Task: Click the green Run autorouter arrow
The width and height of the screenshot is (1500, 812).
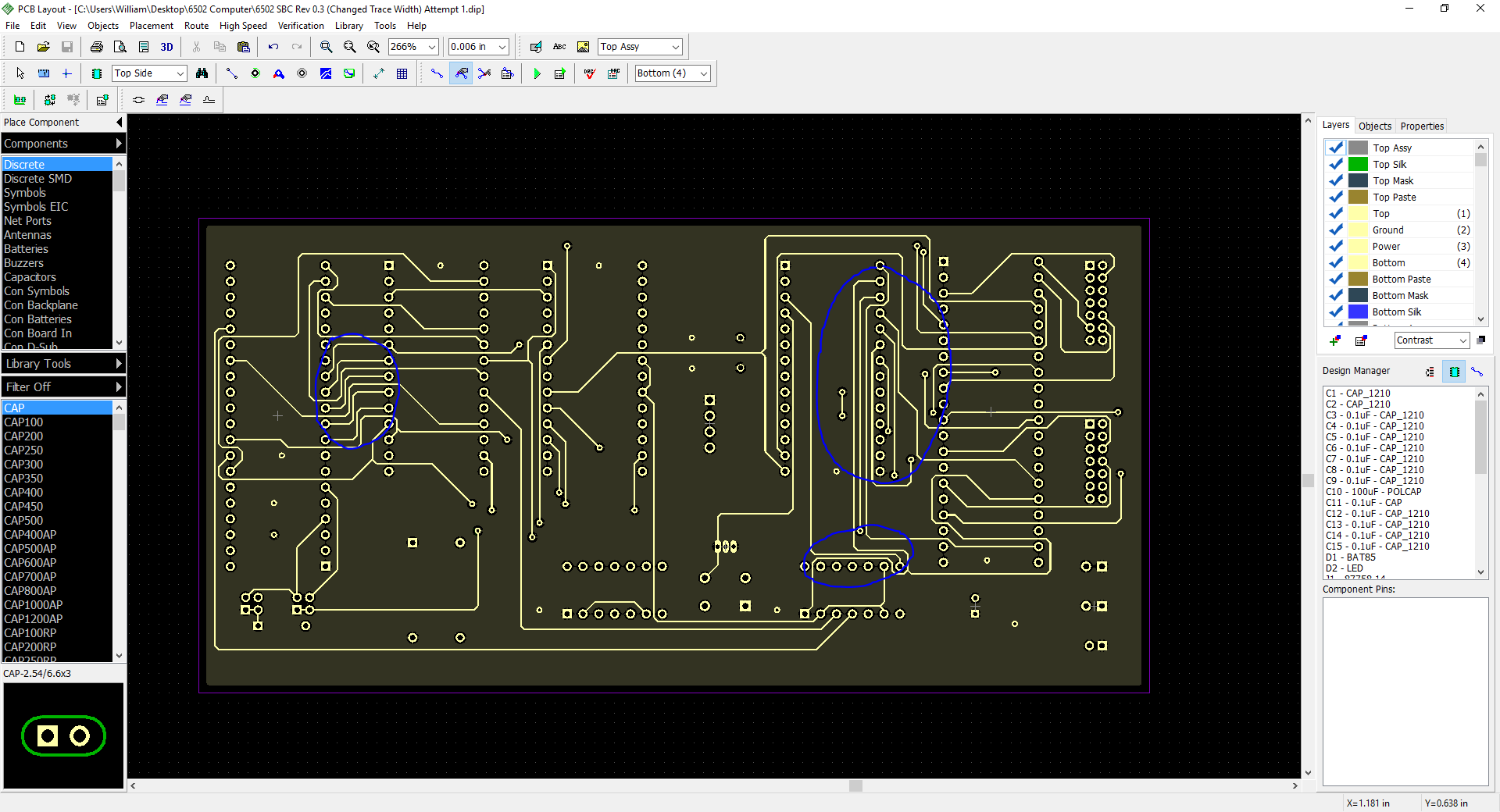Action: (537, 73)
